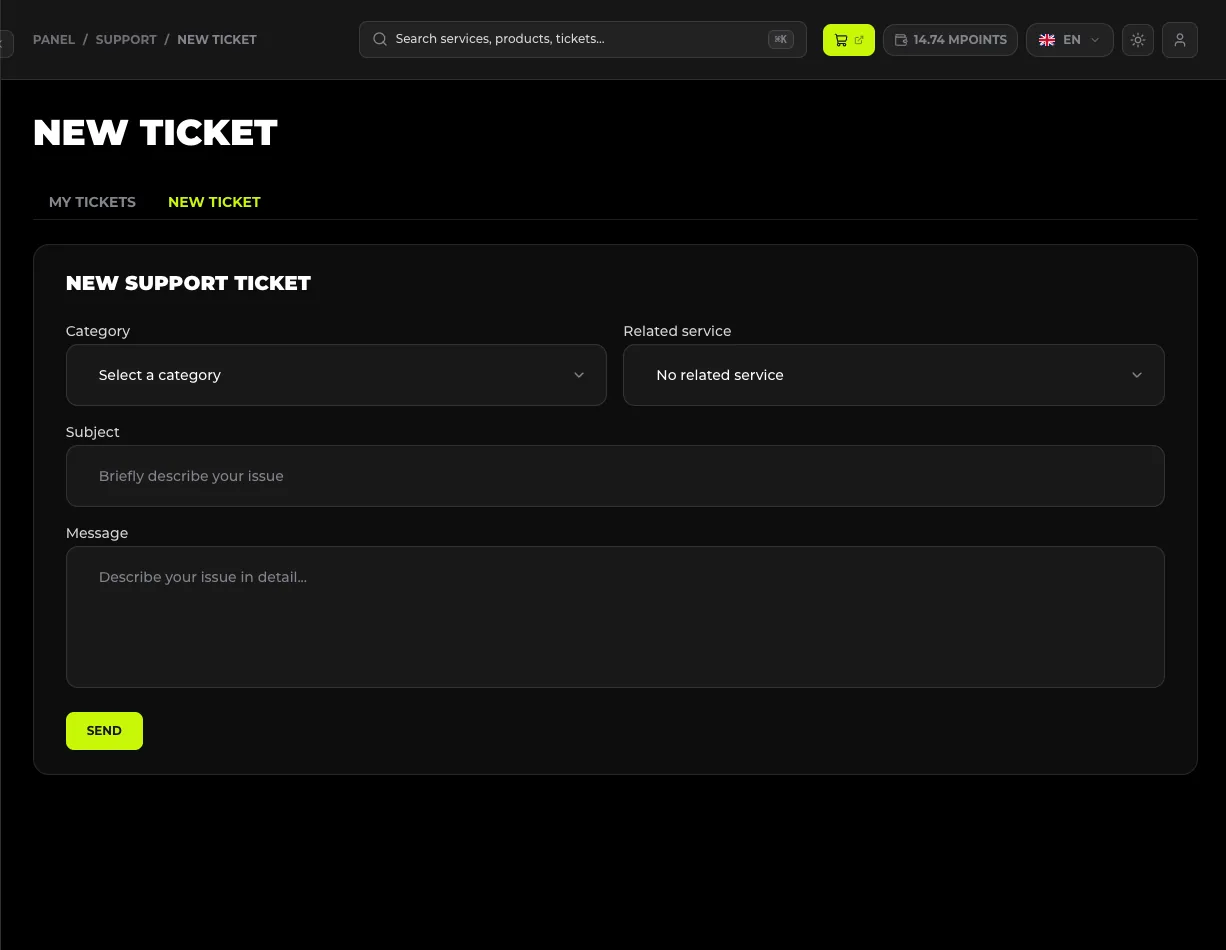Screen dimensions: 1226x950
Task: Click the United Kingdom flag icon
Action: click(1047, 40)
